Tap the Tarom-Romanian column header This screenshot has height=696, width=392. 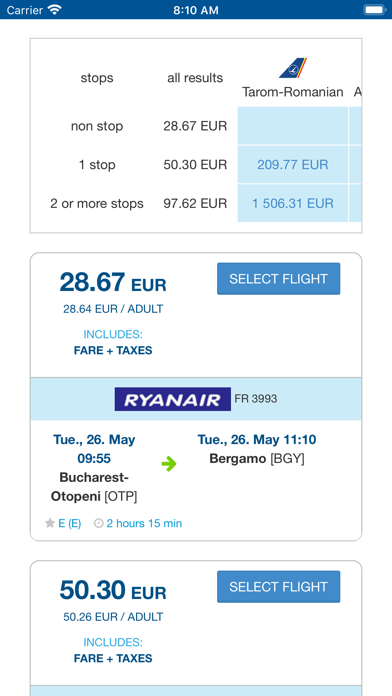coord(293,92)
